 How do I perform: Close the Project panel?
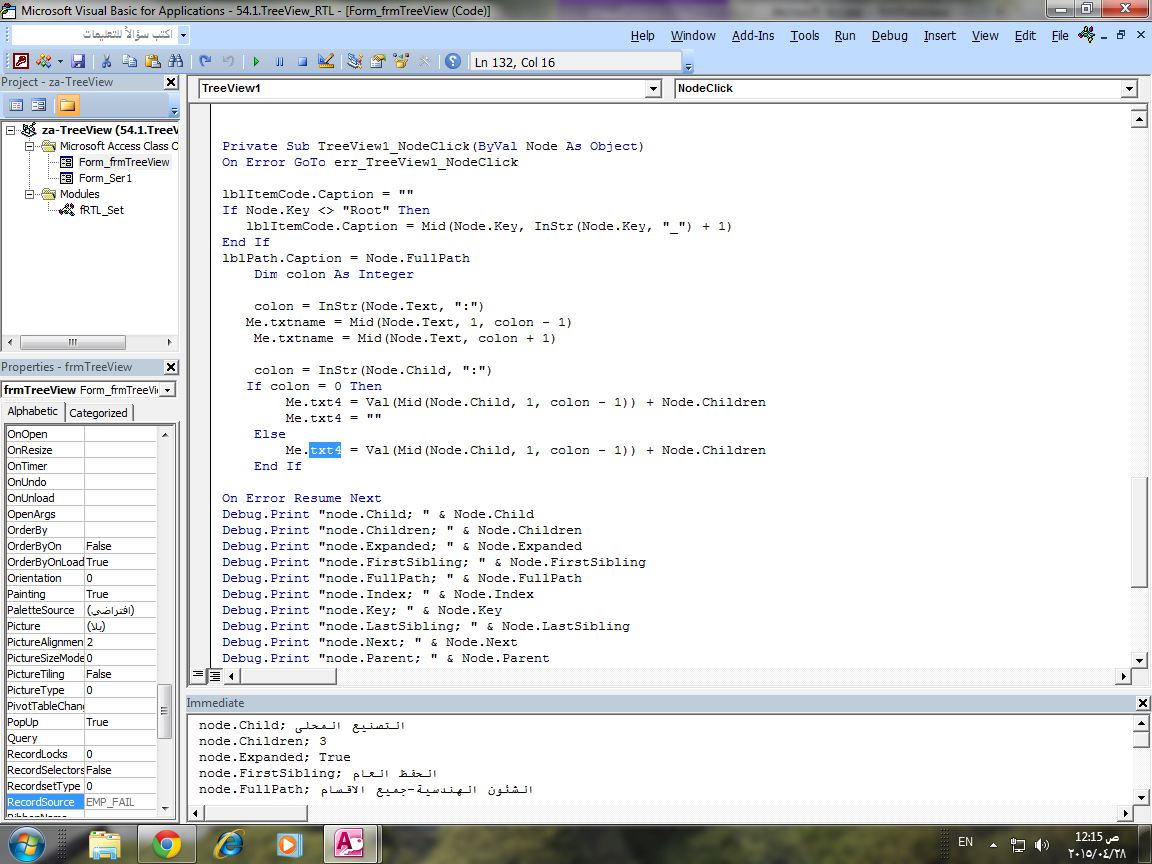click(170, 82)
